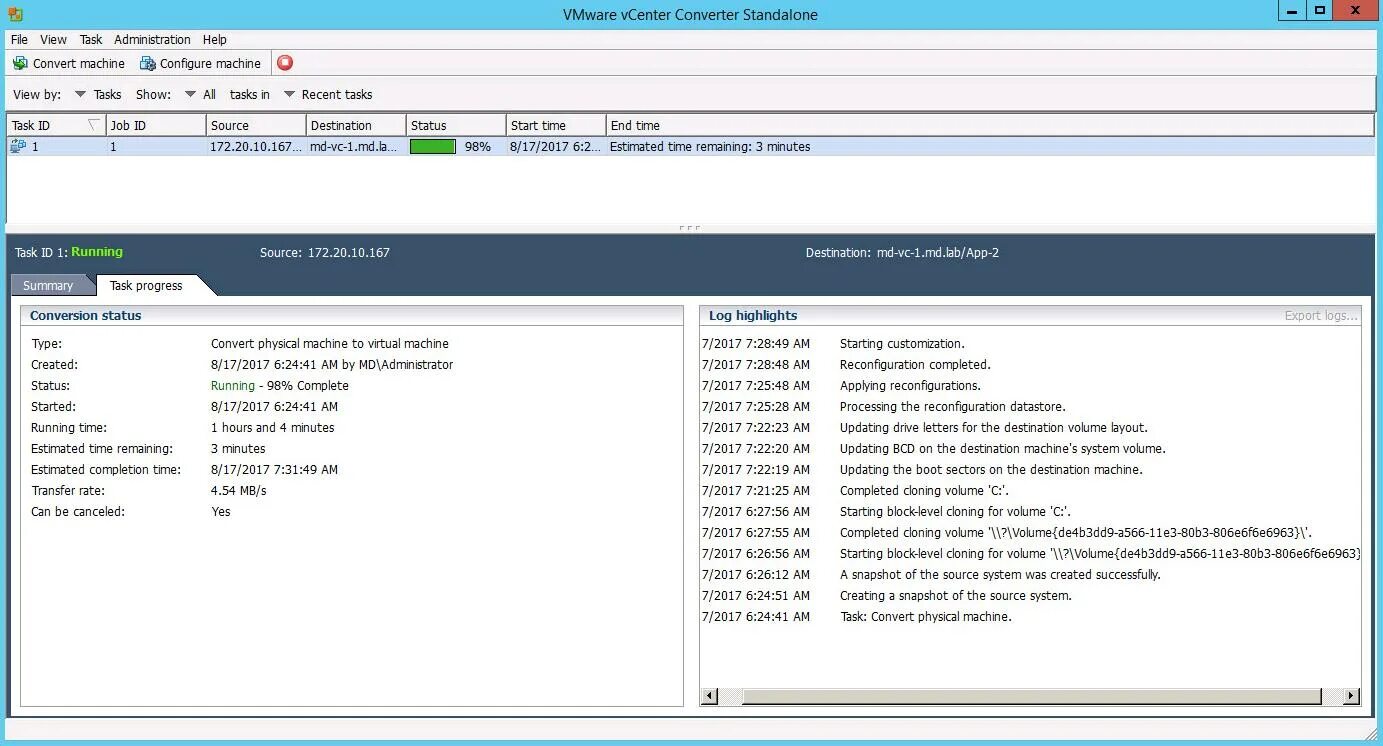Click the start time cell 8/17/2017 6:2
The width and height of the screenshot is (1383, 746).
556,146
